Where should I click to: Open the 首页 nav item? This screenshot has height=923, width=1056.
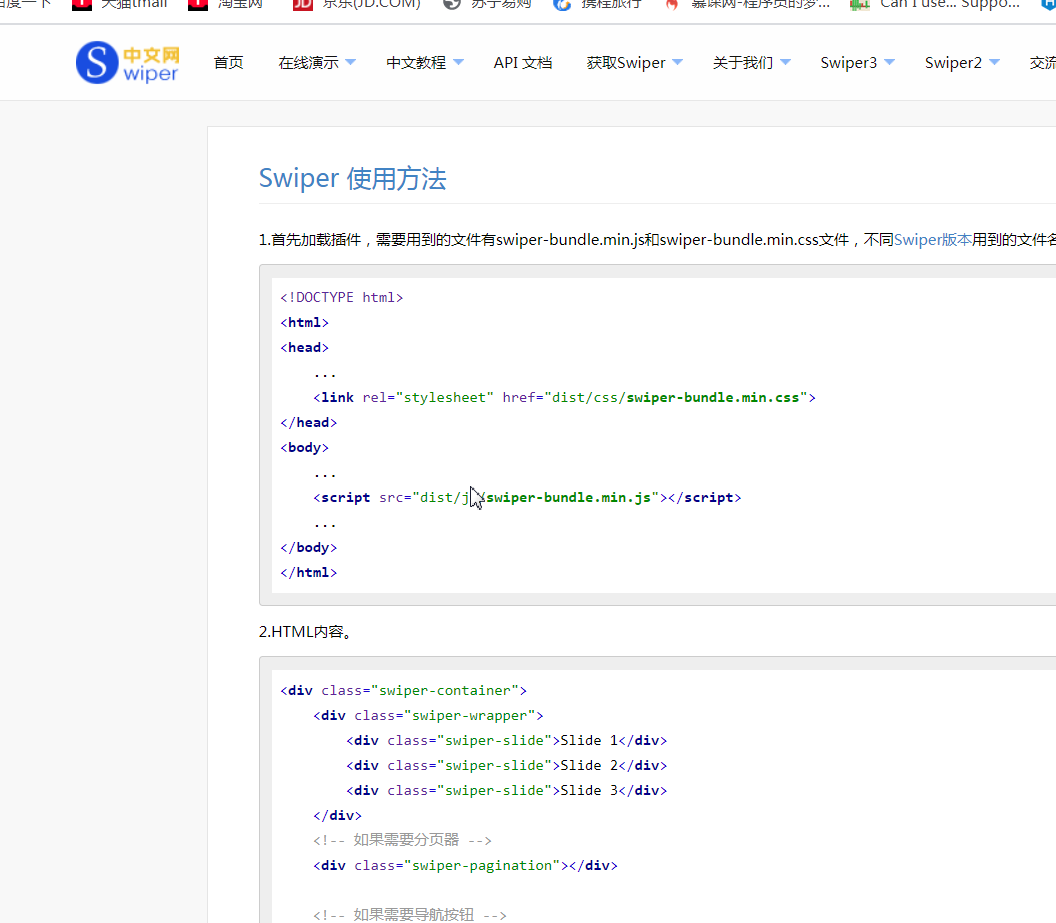click(x=228, y=63)
